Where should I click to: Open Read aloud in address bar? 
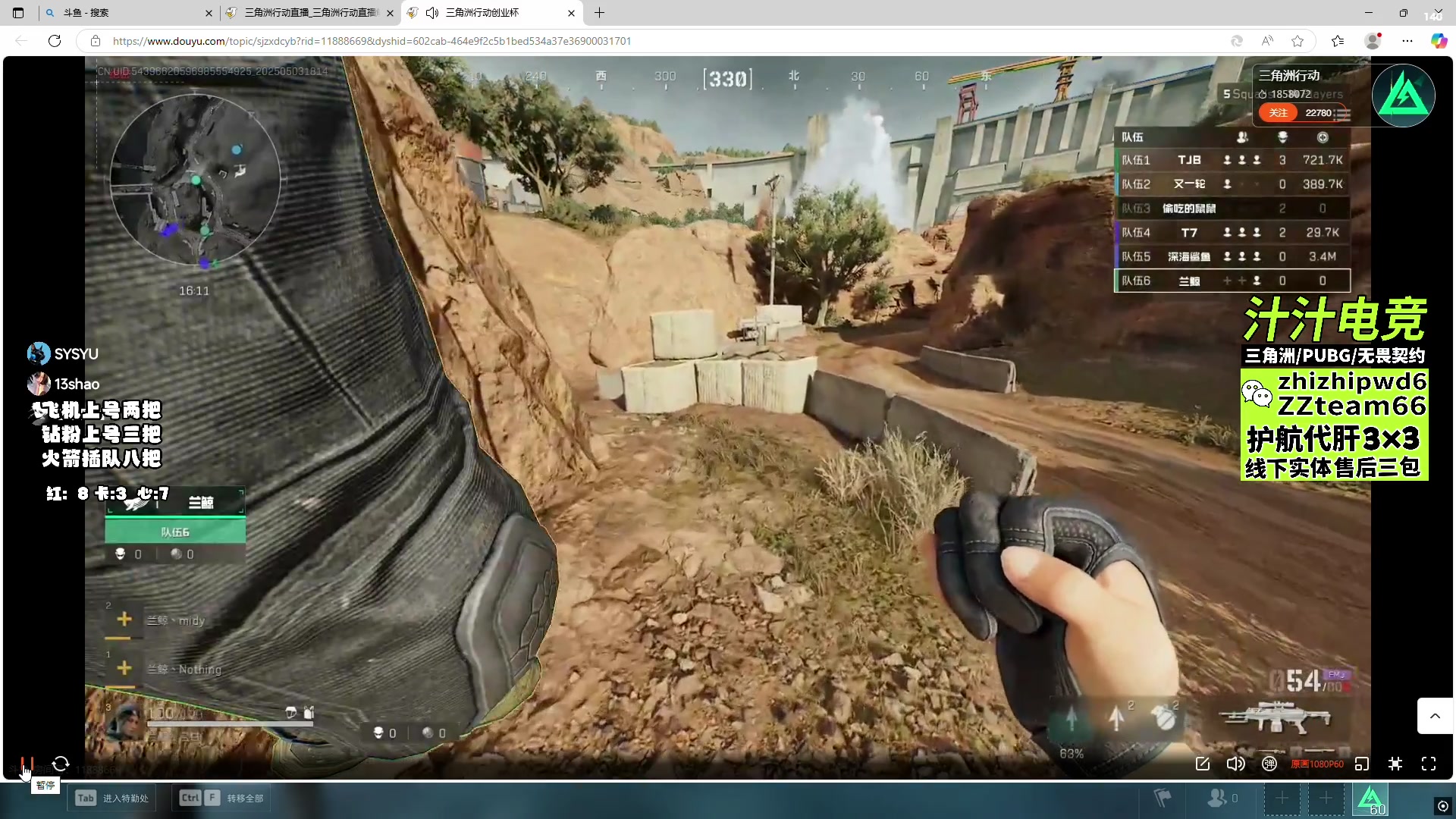1267,41
